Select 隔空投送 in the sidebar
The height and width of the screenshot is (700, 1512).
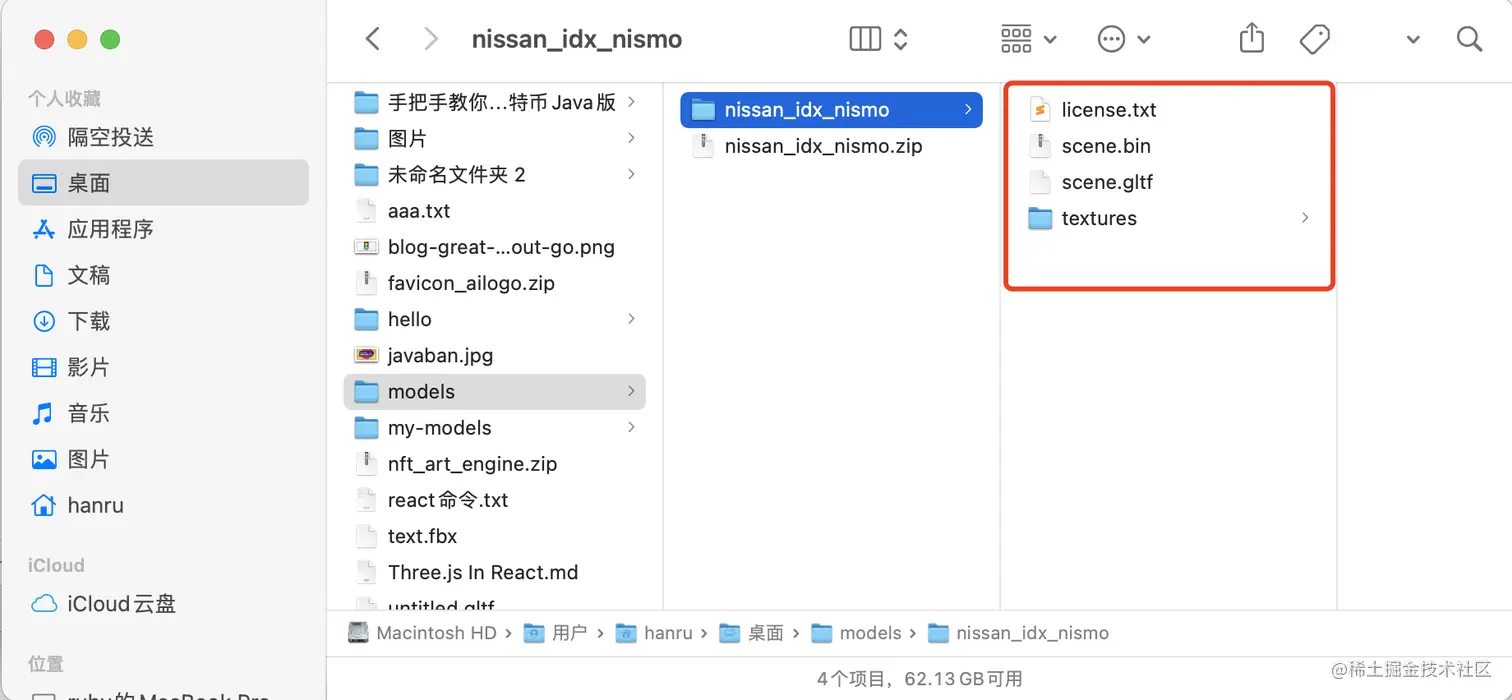(x=163, y=137)
